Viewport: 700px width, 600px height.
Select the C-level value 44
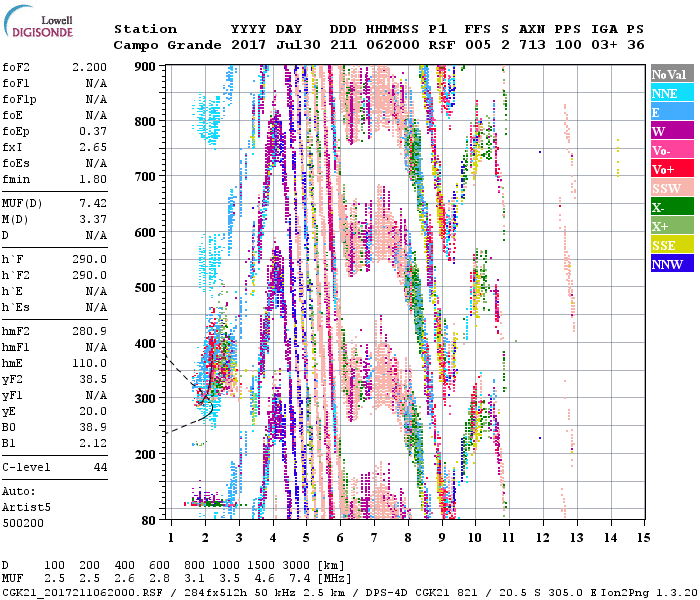(x=100, y=467)
